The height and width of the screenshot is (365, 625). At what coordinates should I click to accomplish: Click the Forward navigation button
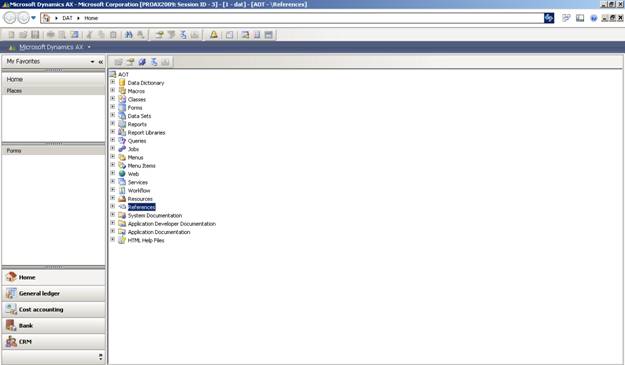tap(24, 18)
